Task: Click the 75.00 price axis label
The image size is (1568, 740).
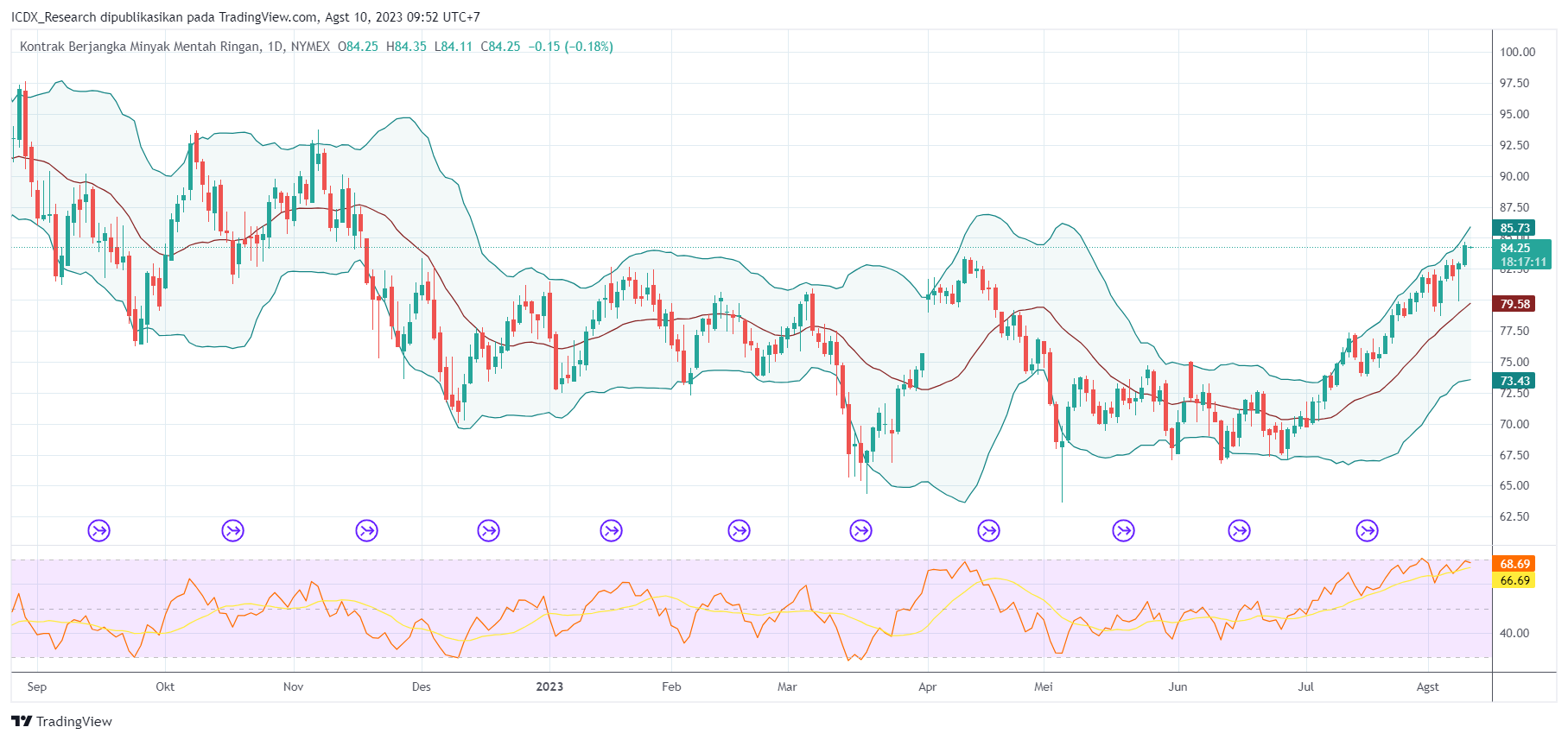Action: (1514, 362)
